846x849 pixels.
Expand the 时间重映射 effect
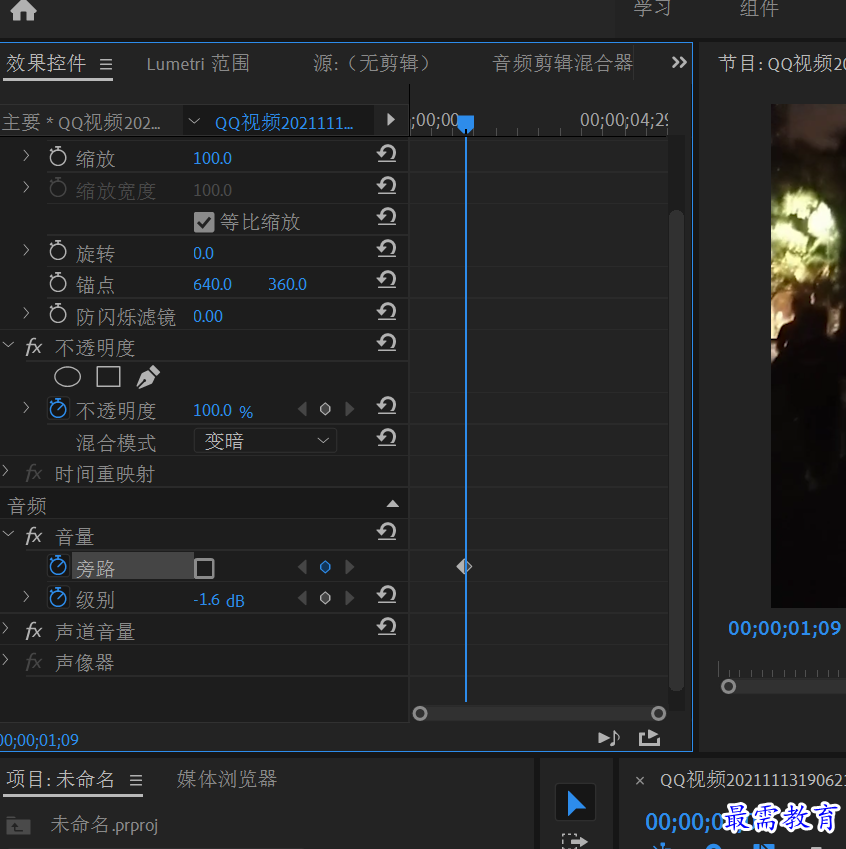click(6, 471)
